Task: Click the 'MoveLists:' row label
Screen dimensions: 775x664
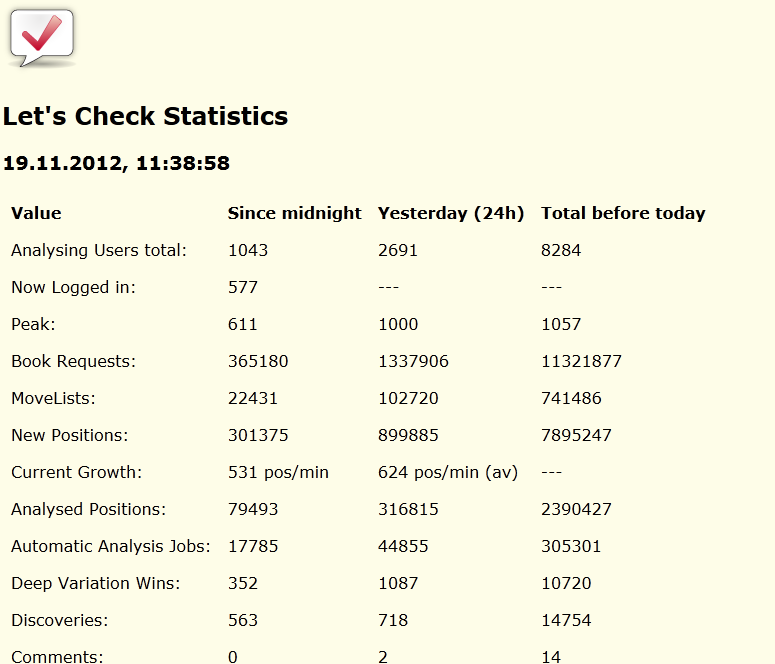Action: pyautogui.click(x=53, y=398)
